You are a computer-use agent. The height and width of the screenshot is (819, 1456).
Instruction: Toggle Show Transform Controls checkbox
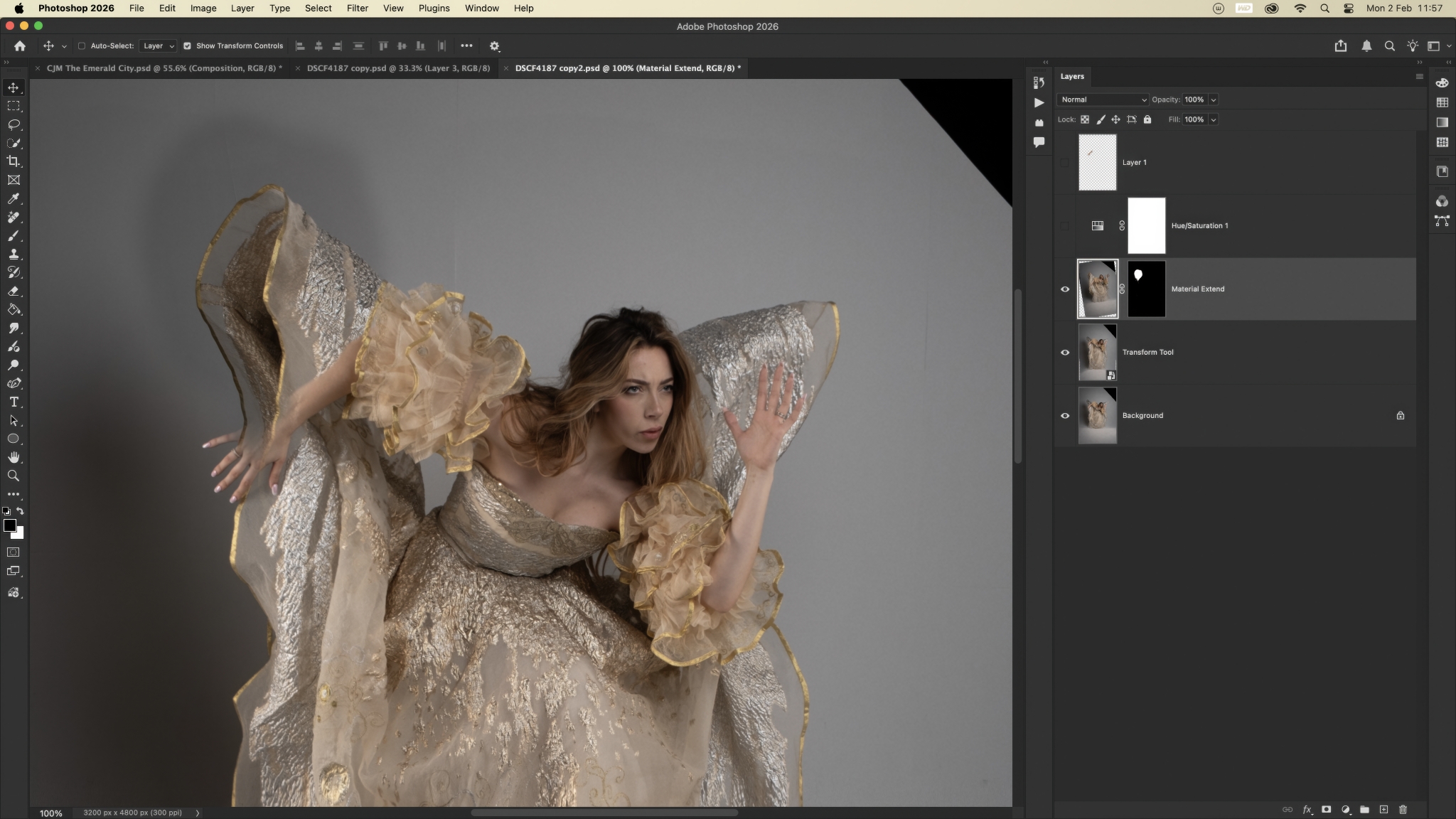187,45
